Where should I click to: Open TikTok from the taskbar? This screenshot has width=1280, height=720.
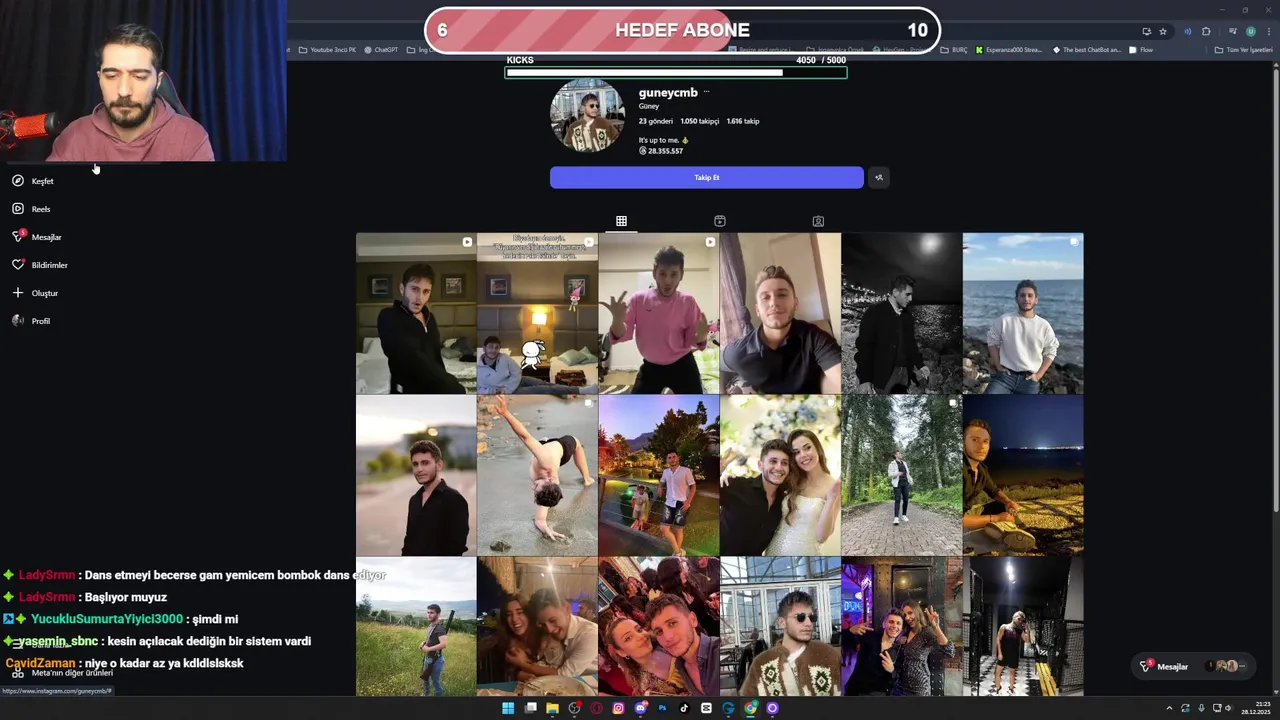[x=684, y=708]
